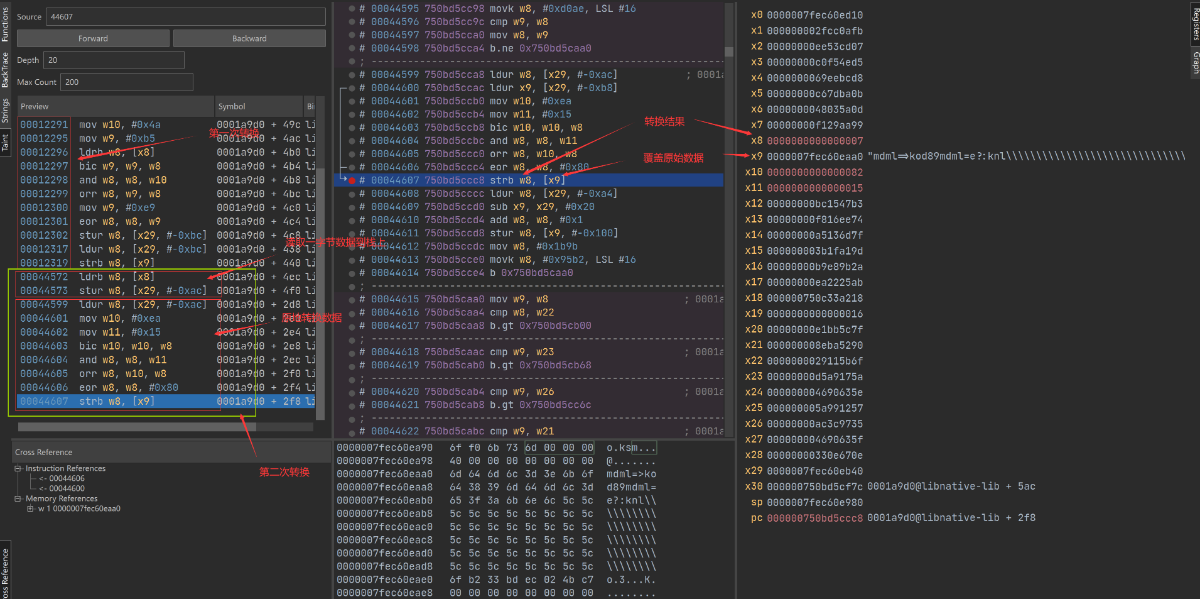Select taint row 00044573 'stur w8, [x29, #-0xac]'

166,290
